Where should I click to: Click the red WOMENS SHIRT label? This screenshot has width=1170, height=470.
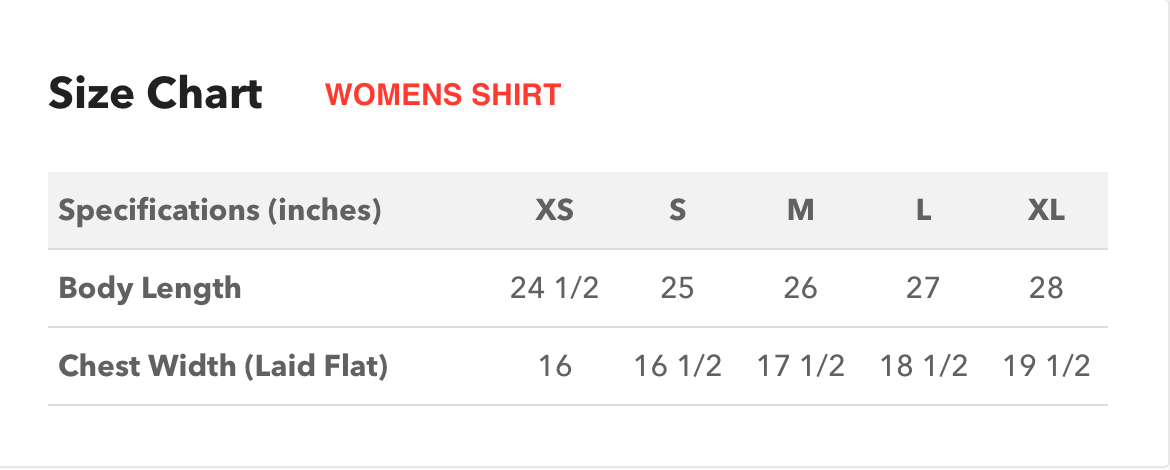[x=443, y=95]
